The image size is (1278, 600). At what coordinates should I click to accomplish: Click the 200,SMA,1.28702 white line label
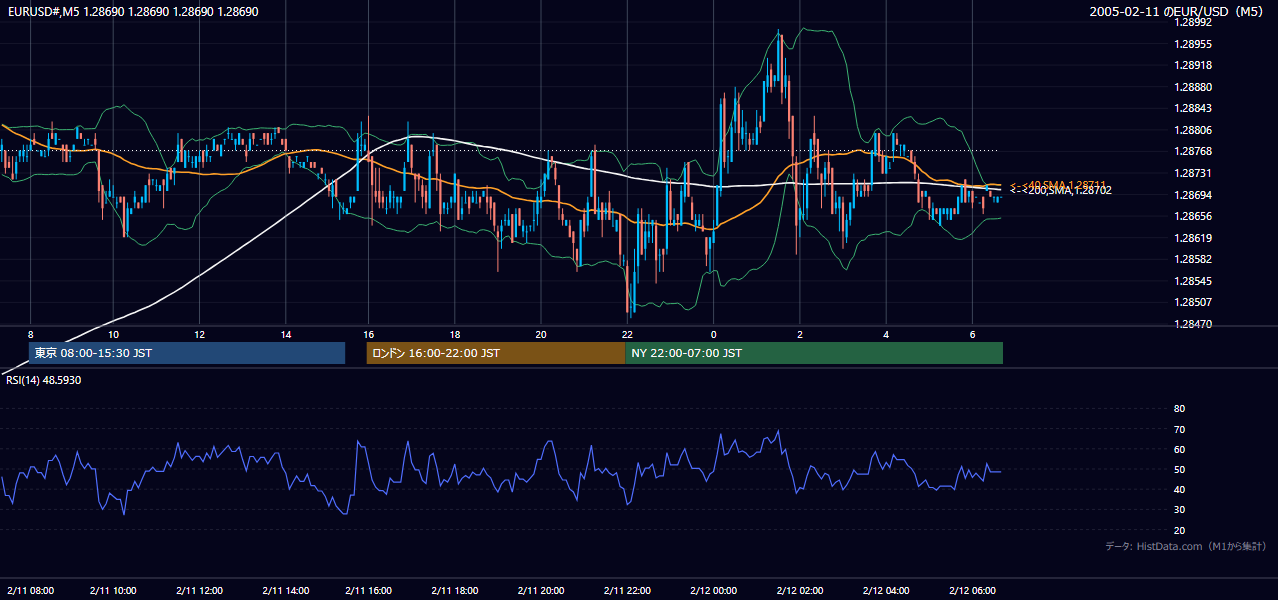[x=1060, y=190]
